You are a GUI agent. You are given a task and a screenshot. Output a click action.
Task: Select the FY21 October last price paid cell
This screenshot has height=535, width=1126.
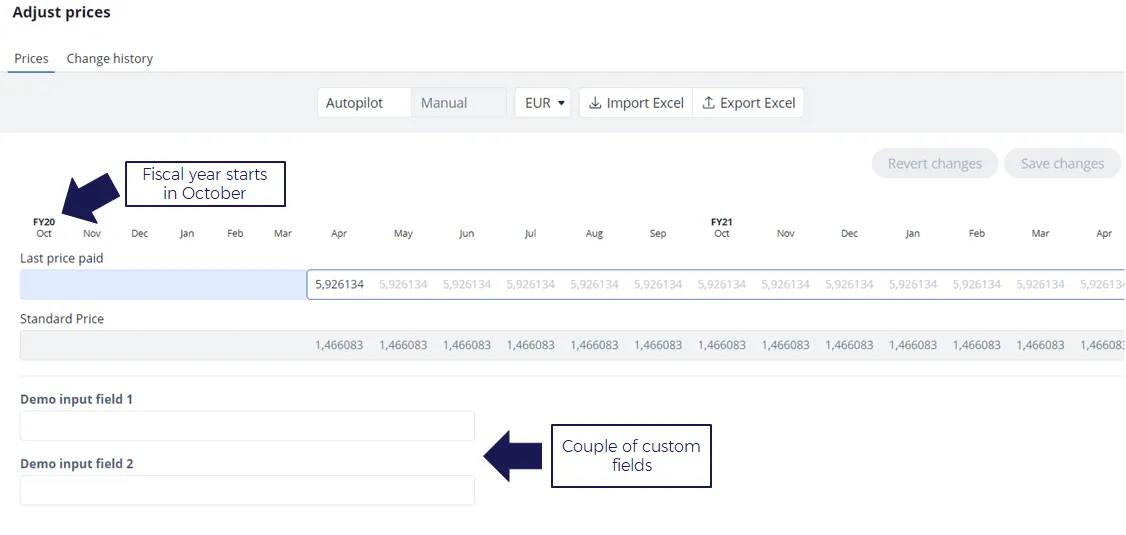coord(722,285)
